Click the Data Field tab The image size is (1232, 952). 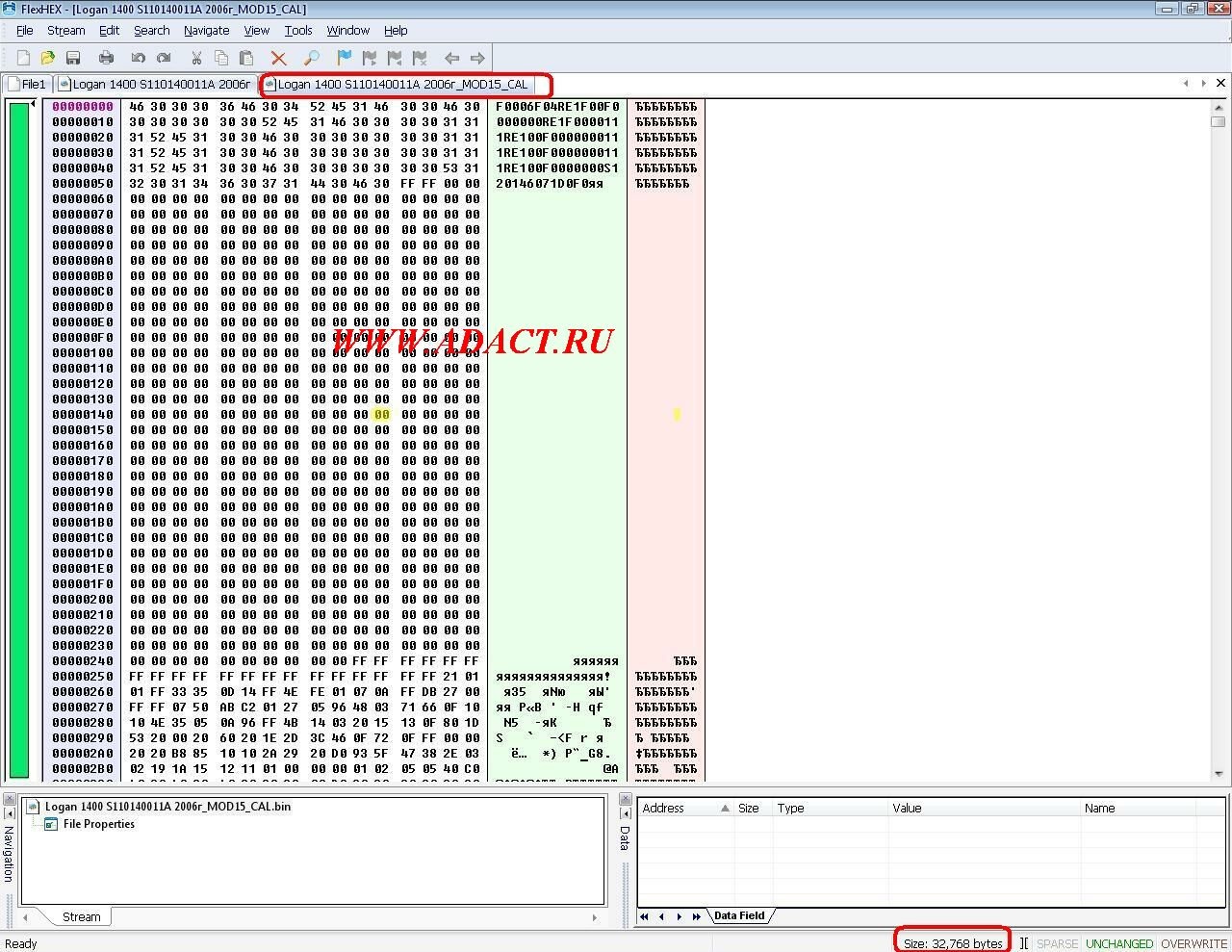(739, 915)
